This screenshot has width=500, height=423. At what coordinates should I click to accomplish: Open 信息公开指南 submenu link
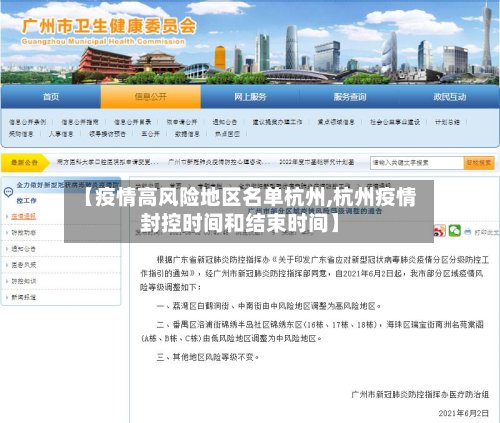pos(80,122)
